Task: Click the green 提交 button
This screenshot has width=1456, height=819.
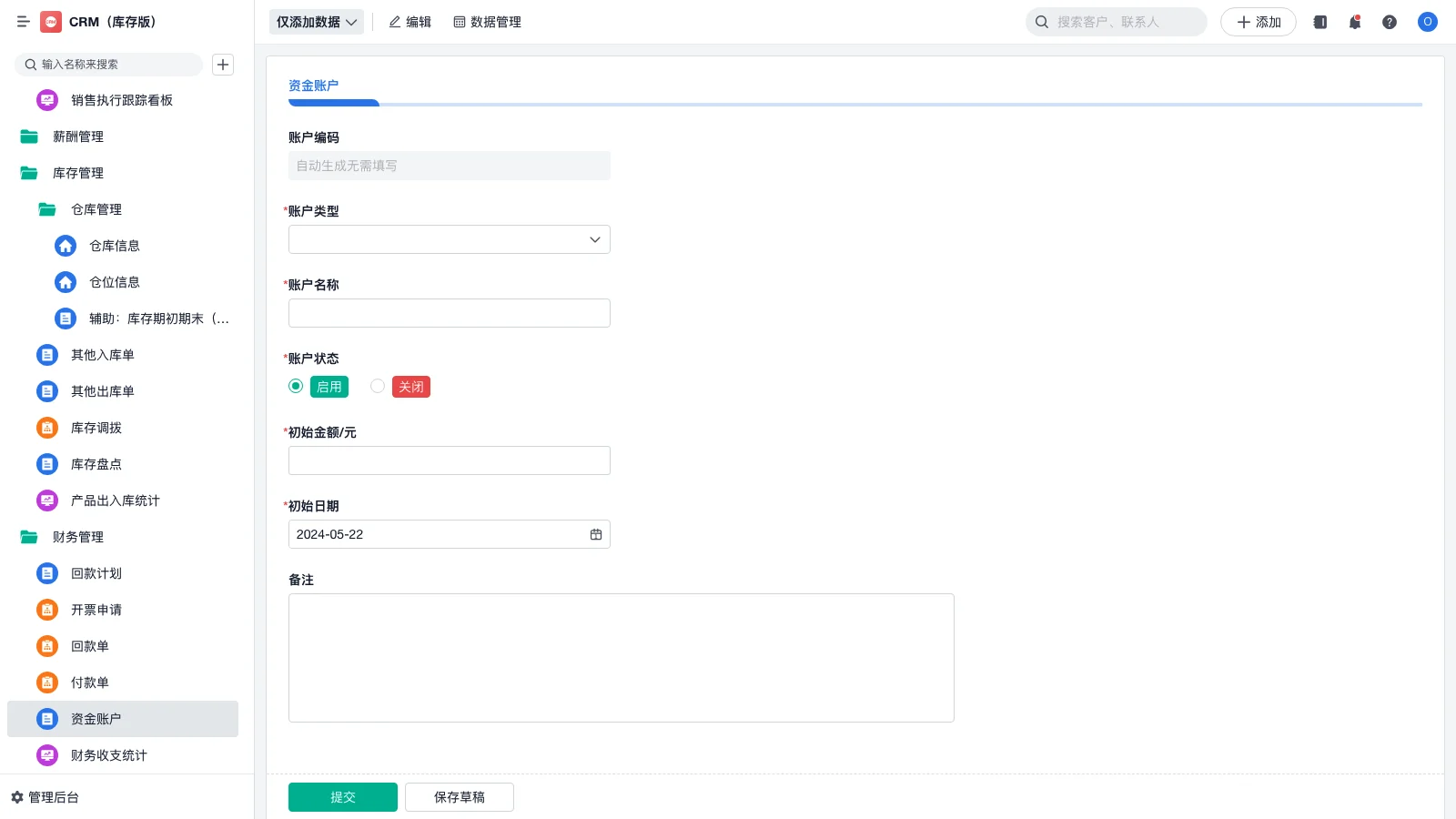Action: [342, 797]
